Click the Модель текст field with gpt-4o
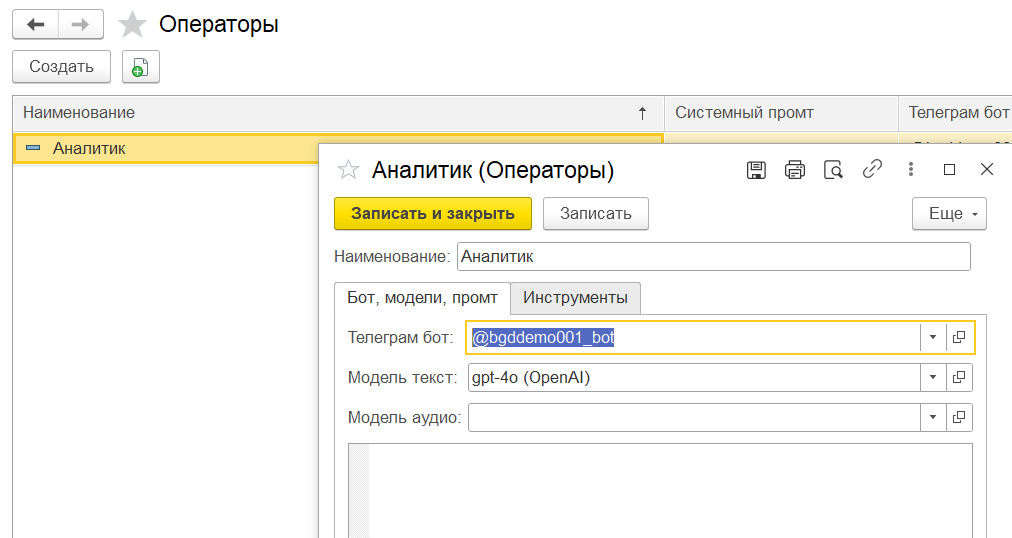Image resolution: width=1012 pixels, height=538 pixels. coord(694,377)
